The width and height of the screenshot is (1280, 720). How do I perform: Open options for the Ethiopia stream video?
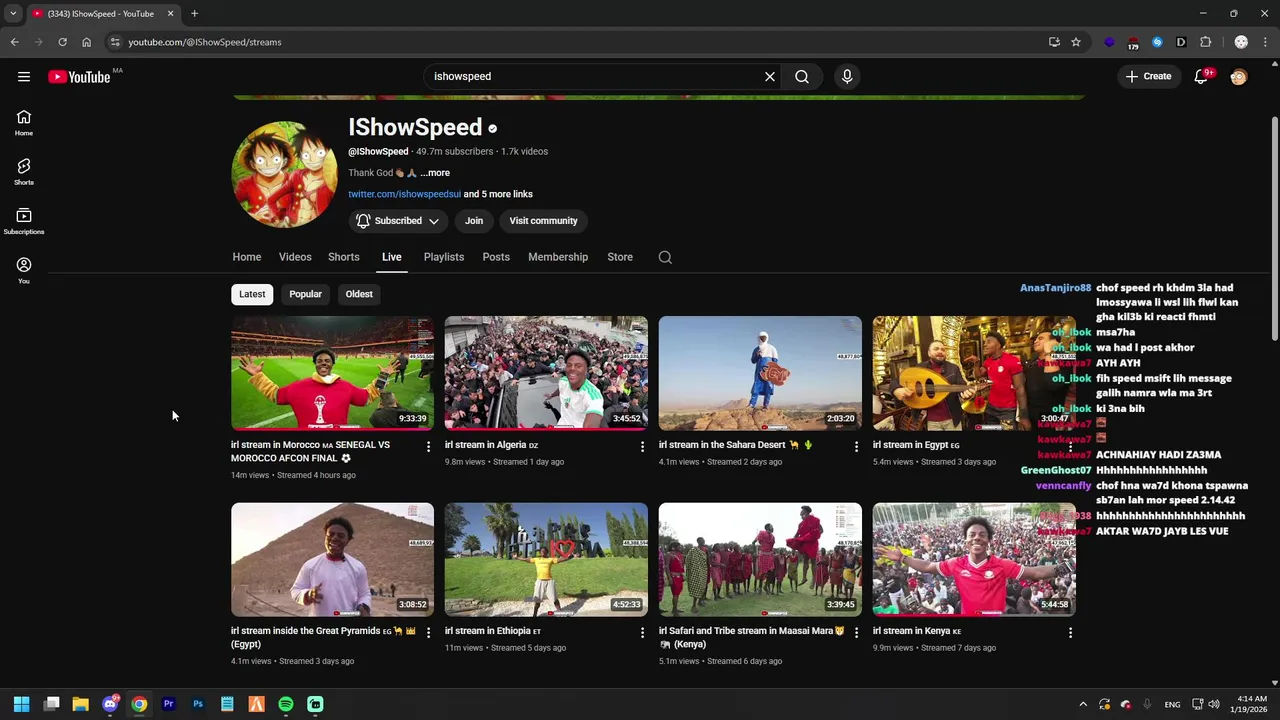pyautogui.click(x=642, y=632)
